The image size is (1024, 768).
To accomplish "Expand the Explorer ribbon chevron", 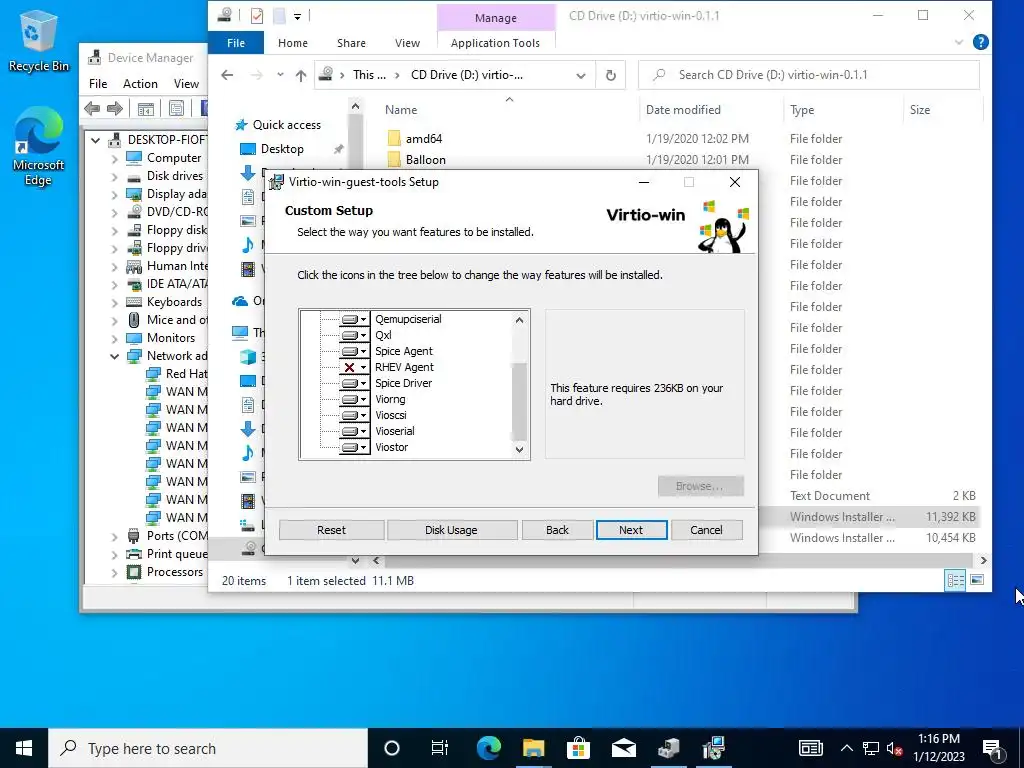I will (959, 42).
